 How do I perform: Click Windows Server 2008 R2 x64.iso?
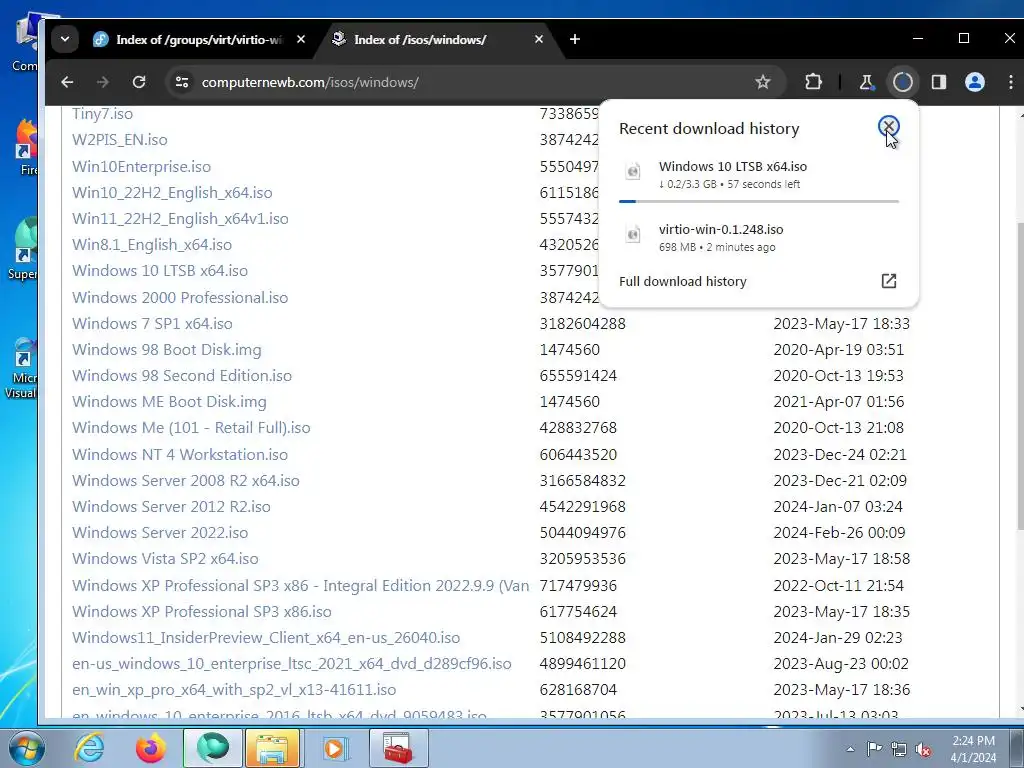coord(185,481)
